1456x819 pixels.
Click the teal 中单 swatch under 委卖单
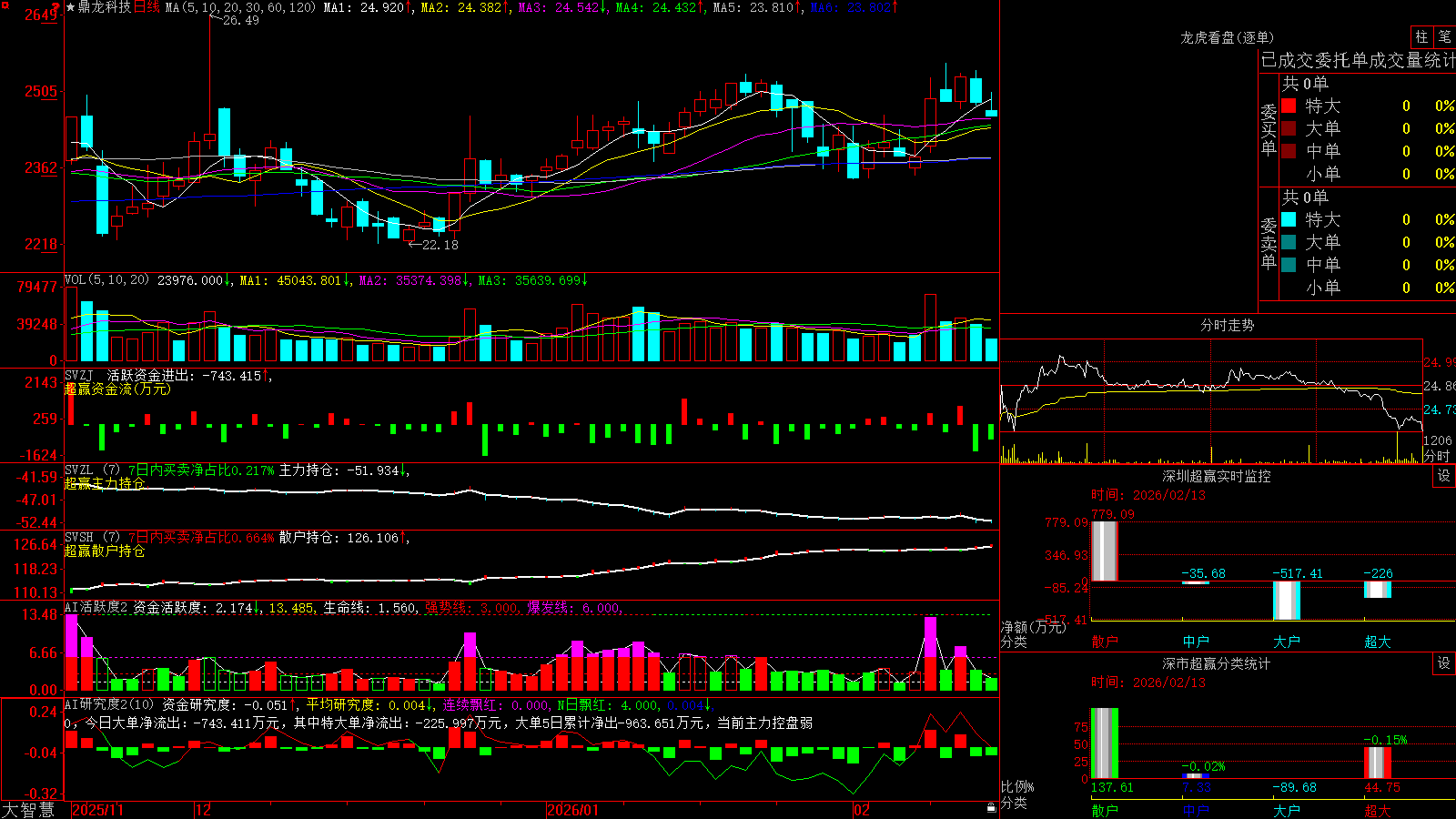1289,265
